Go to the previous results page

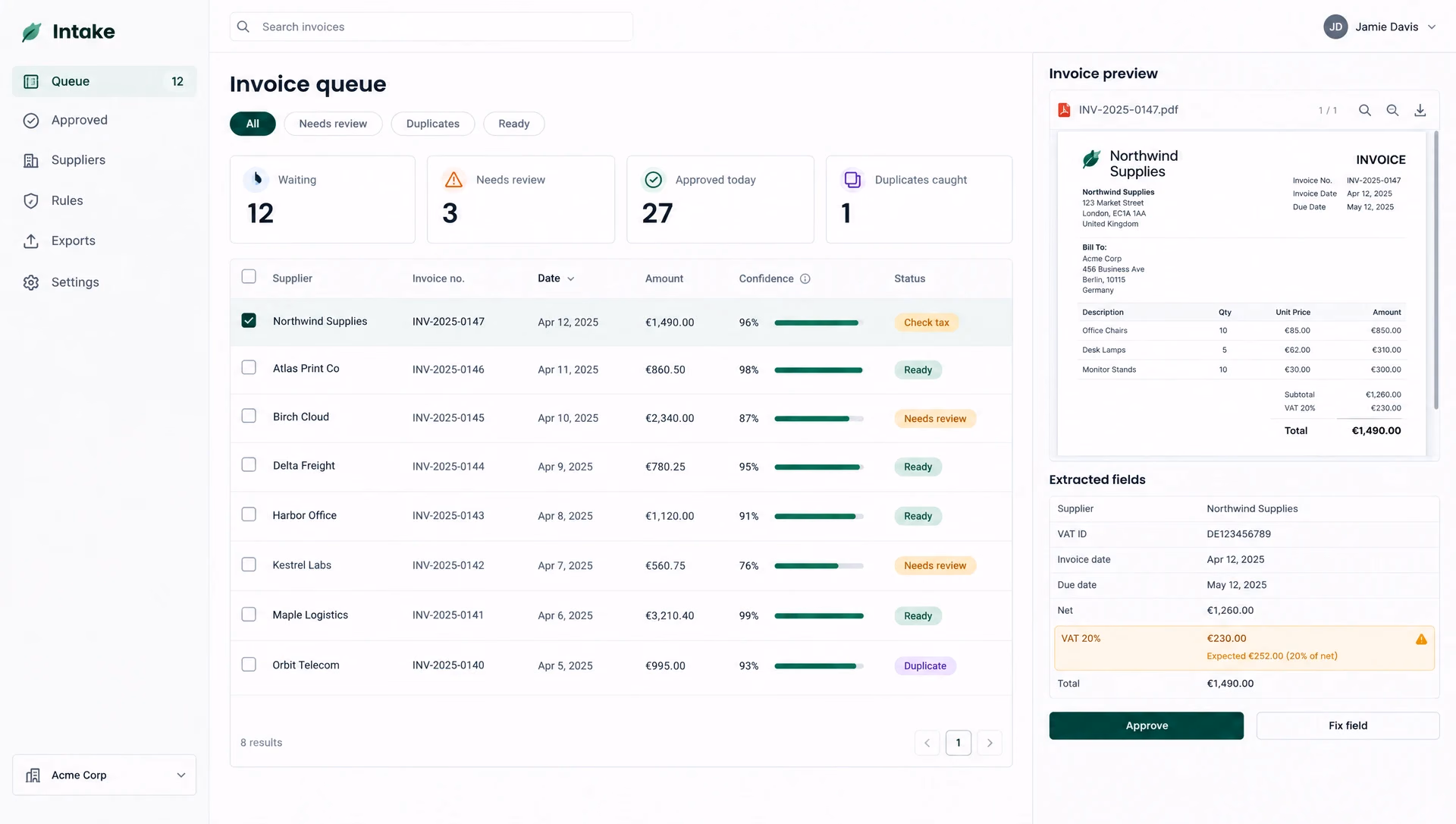(x=927, y=743)
